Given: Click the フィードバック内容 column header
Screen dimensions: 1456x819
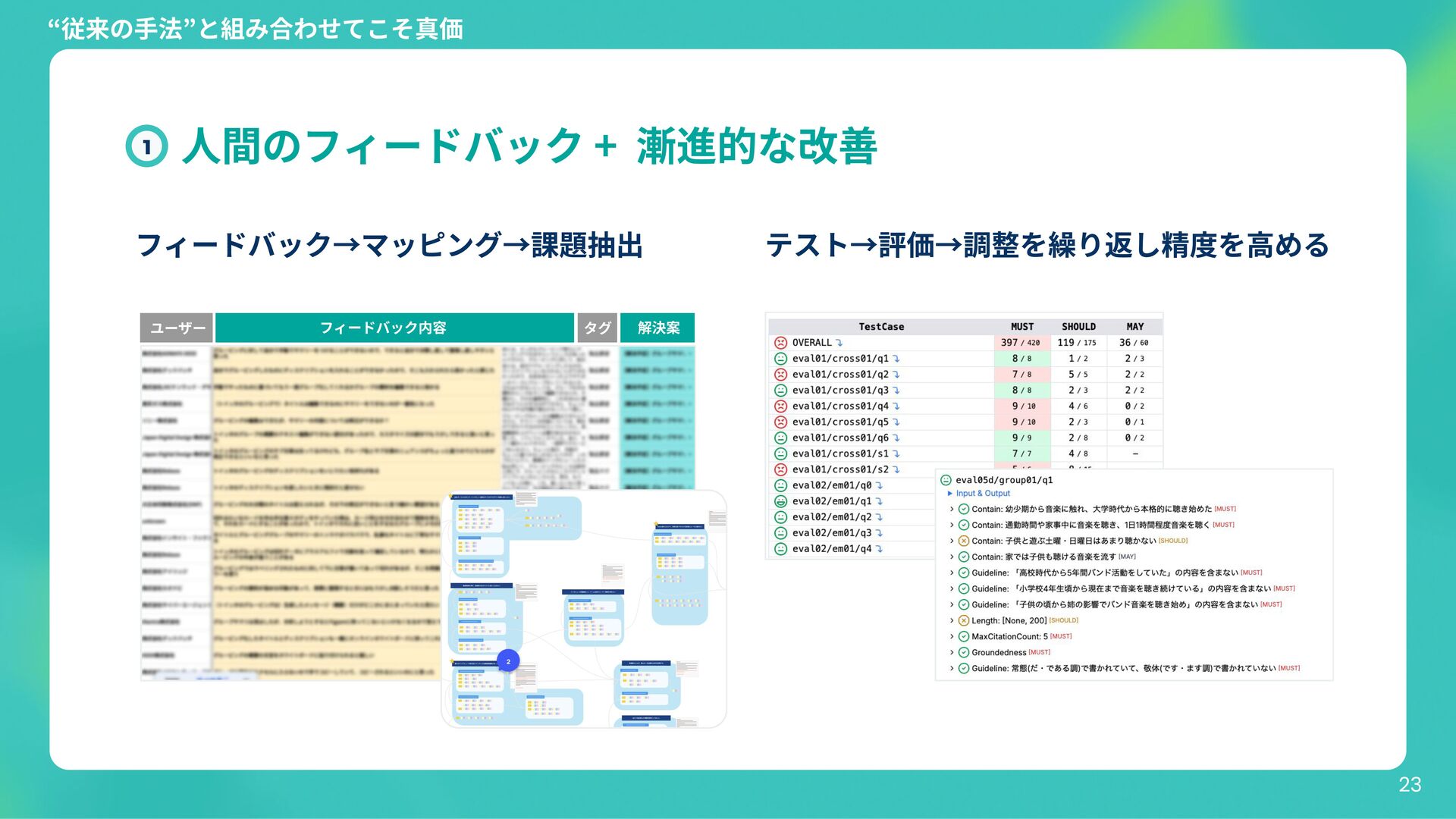Looking at the screenshot, I should pyautogui.click(x=394, y=328).
